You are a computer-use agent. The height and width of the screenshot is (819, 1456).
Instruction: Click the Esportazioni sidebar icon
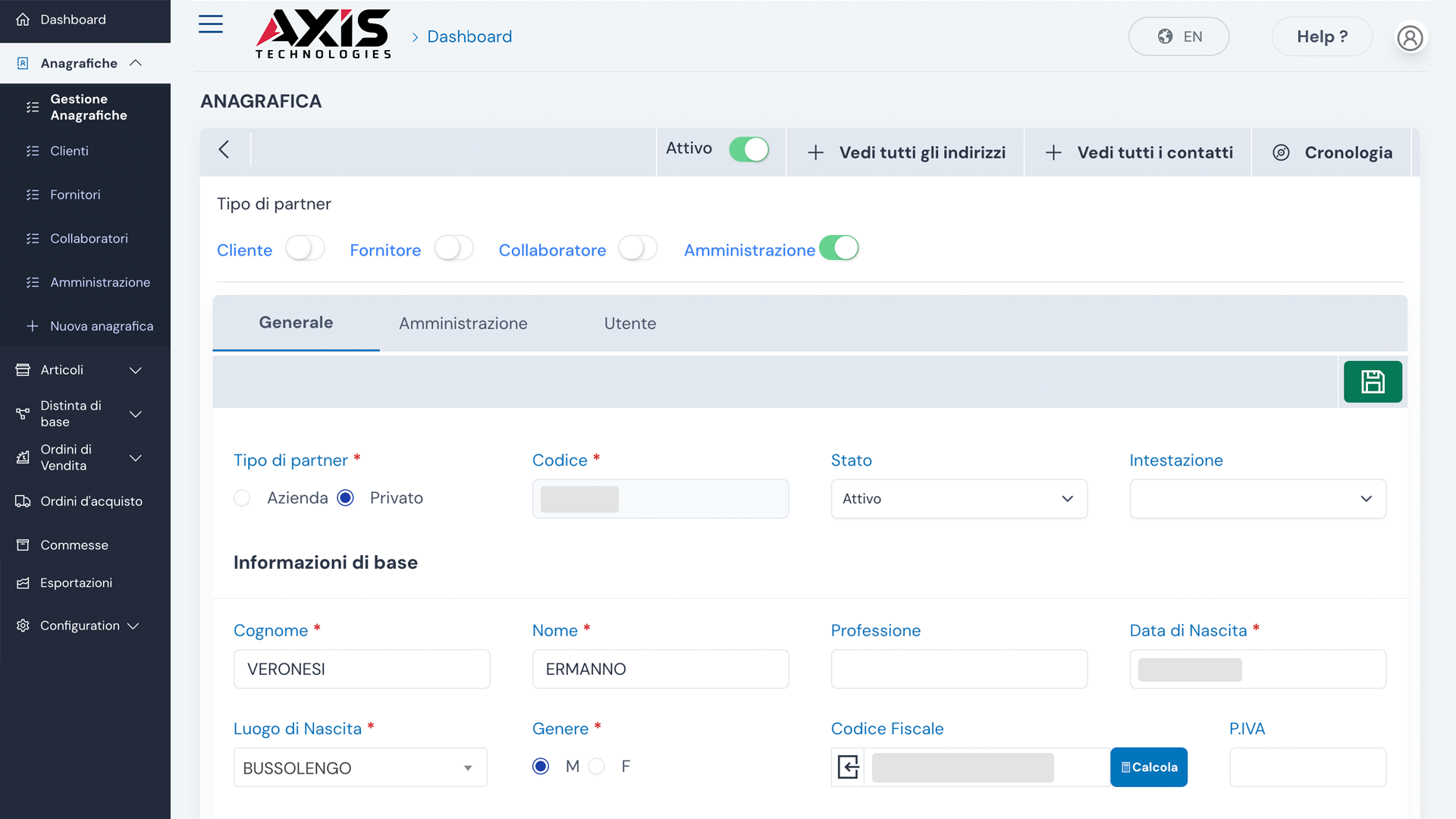pos(23,582)
